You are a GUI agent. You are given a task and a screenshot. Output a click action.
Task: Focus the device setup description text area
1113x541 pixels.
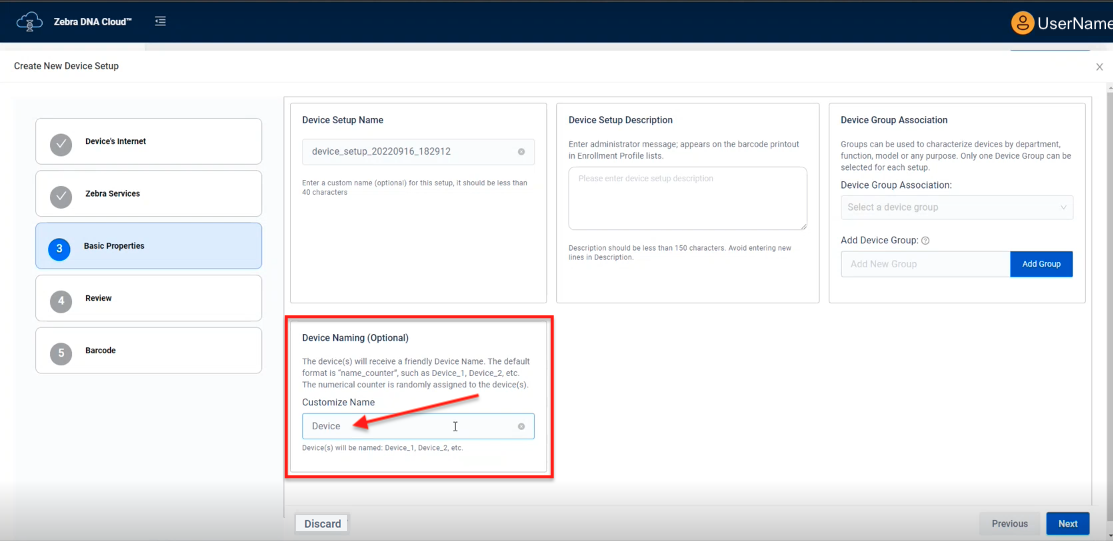coord(687,198)
